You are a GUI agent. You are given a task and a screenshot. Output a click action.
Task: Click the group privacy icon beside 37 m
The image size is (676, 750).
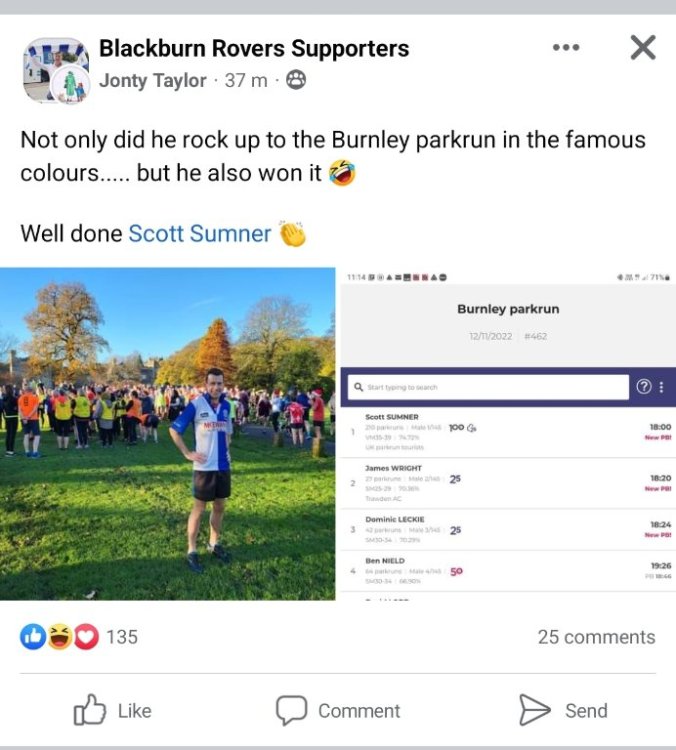(x=296, y=80)
